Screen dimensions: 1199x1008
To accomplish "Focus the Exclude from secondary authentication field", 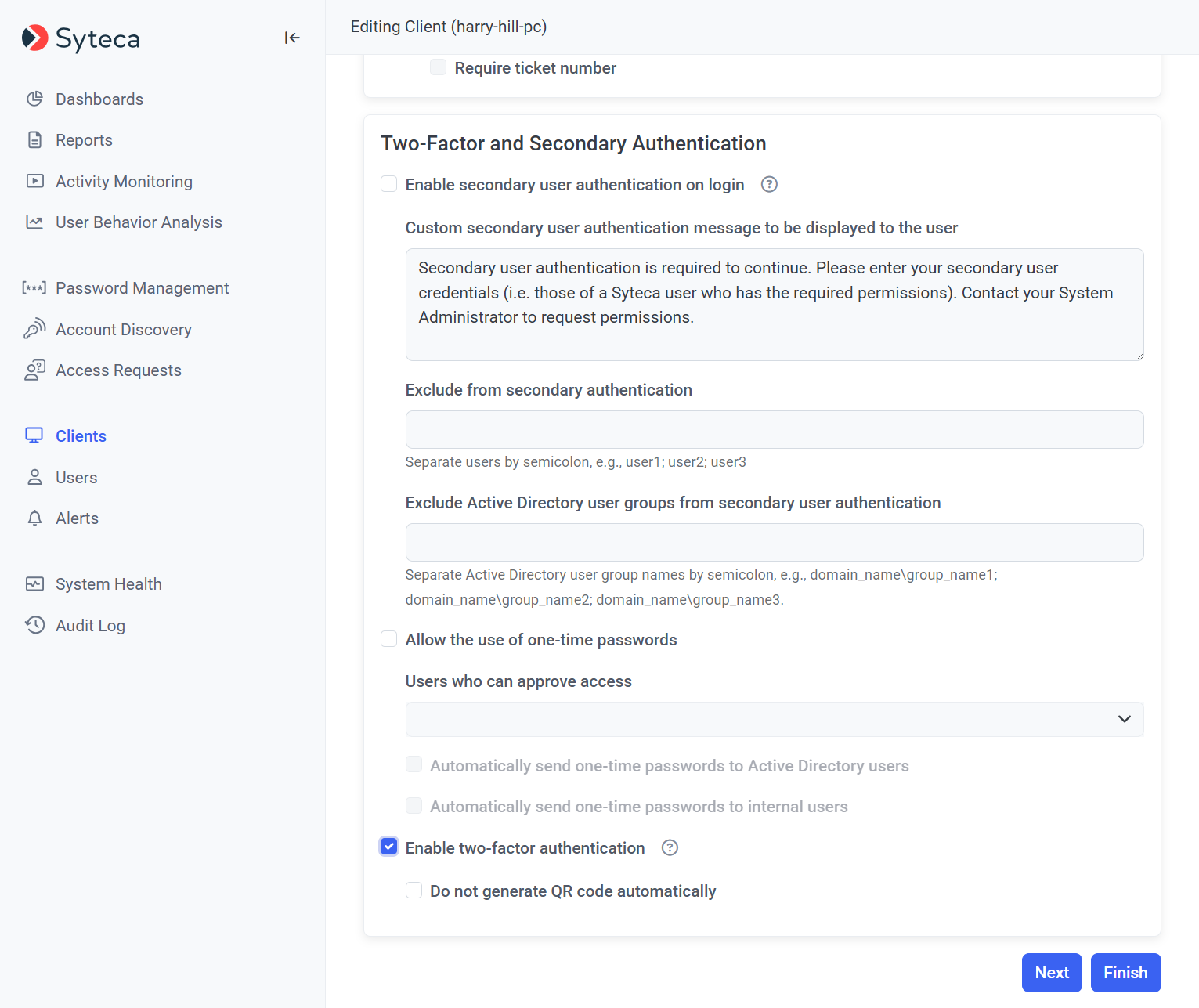I will tap(774, 430).
